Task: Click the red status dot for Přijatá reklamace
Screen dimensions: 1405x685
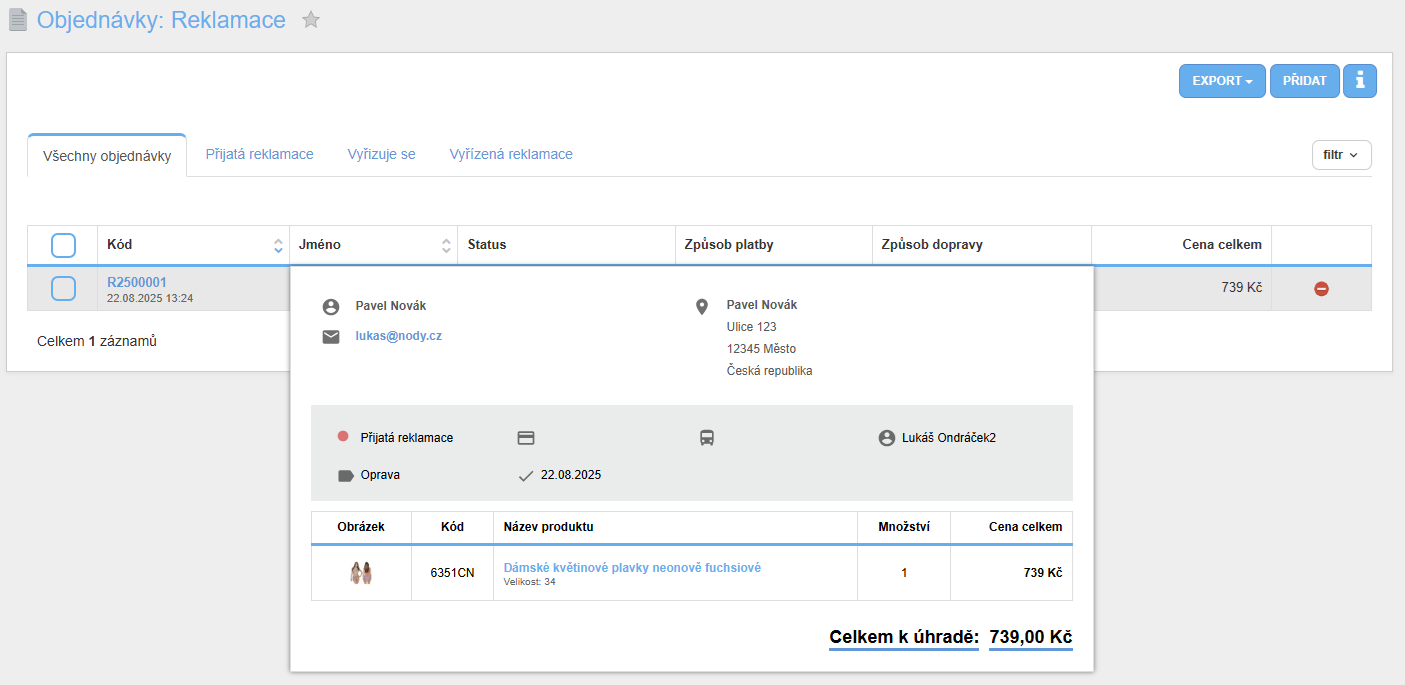Action: pyautogui.click(x=343, y=437)
